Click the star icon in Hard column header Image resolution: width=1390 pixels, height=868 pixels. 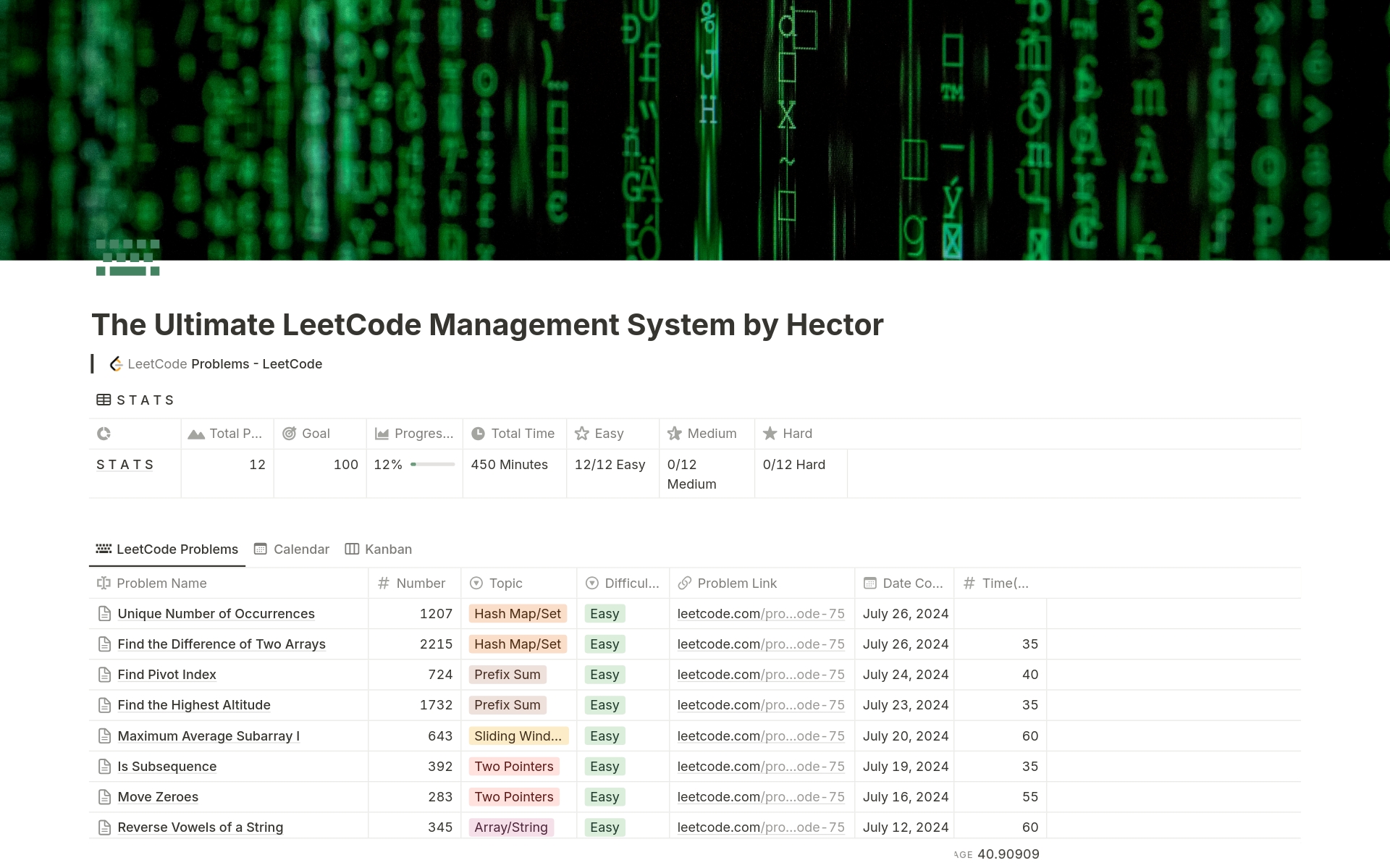point(770,434)
